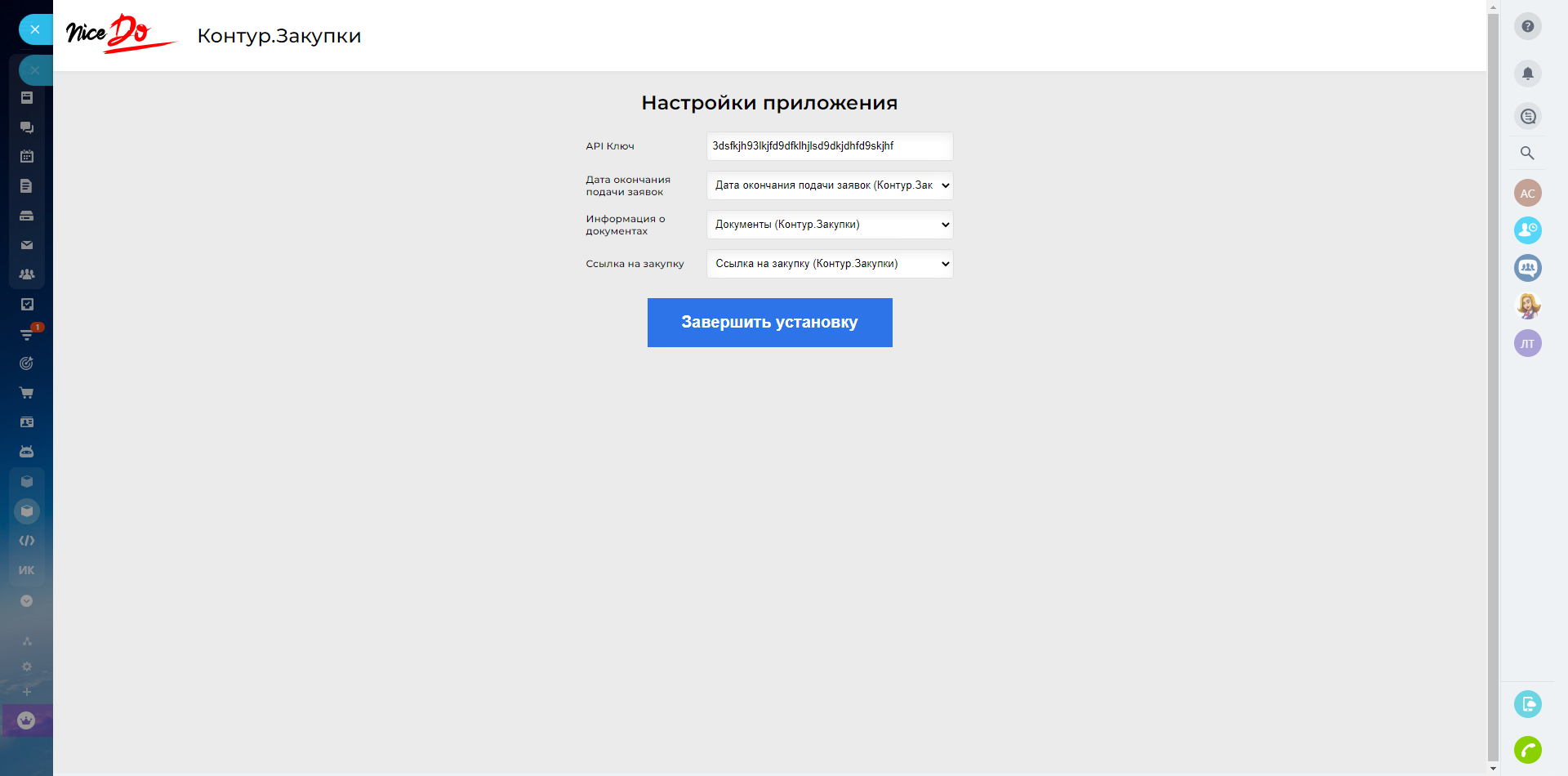Click the plus icon in left sidebar
The width and height of the screenshot is (1568, 776).
tap(27, 692)
